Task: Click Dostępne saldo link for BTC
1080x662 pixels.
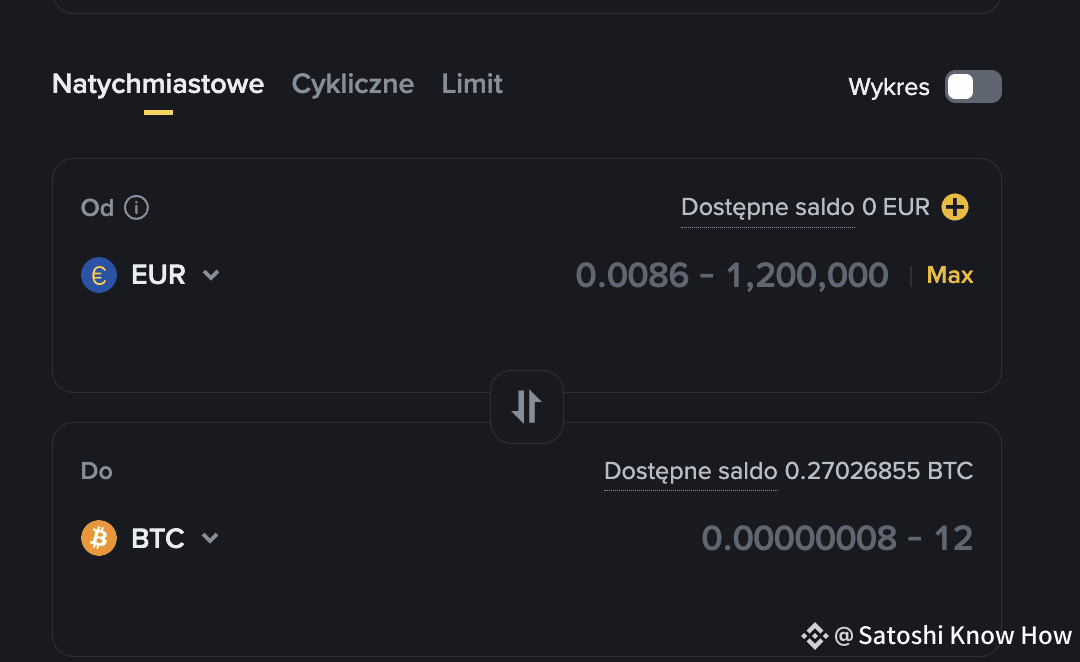Action: (x=691, y=471)
